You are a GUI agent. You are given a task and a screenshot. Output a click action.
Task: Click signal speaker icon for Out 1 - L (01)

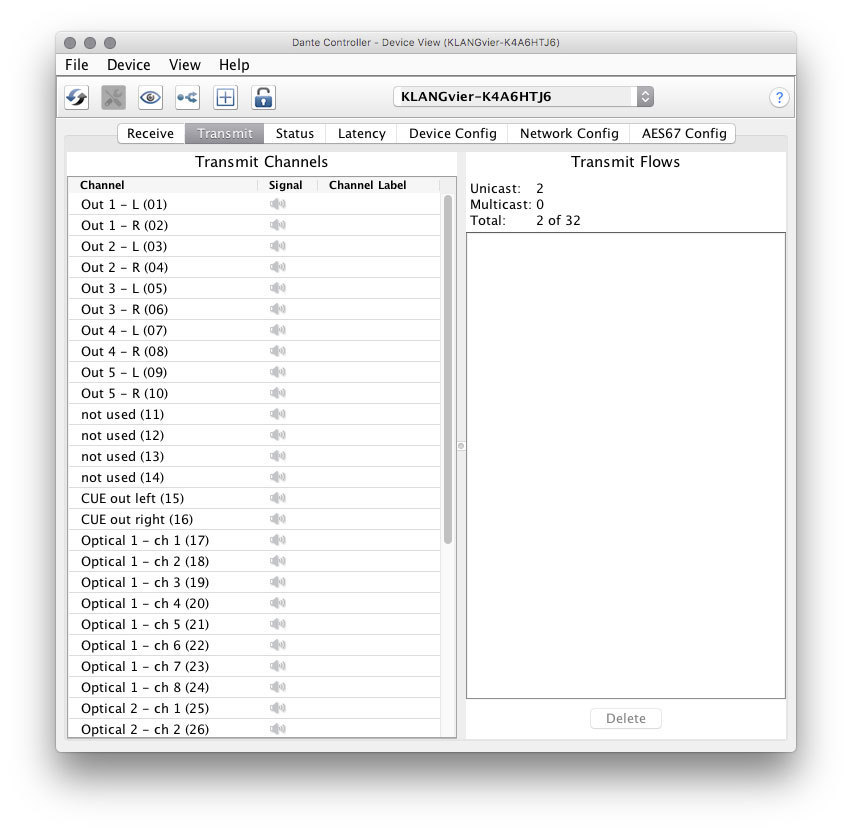[x=278, y=204]
